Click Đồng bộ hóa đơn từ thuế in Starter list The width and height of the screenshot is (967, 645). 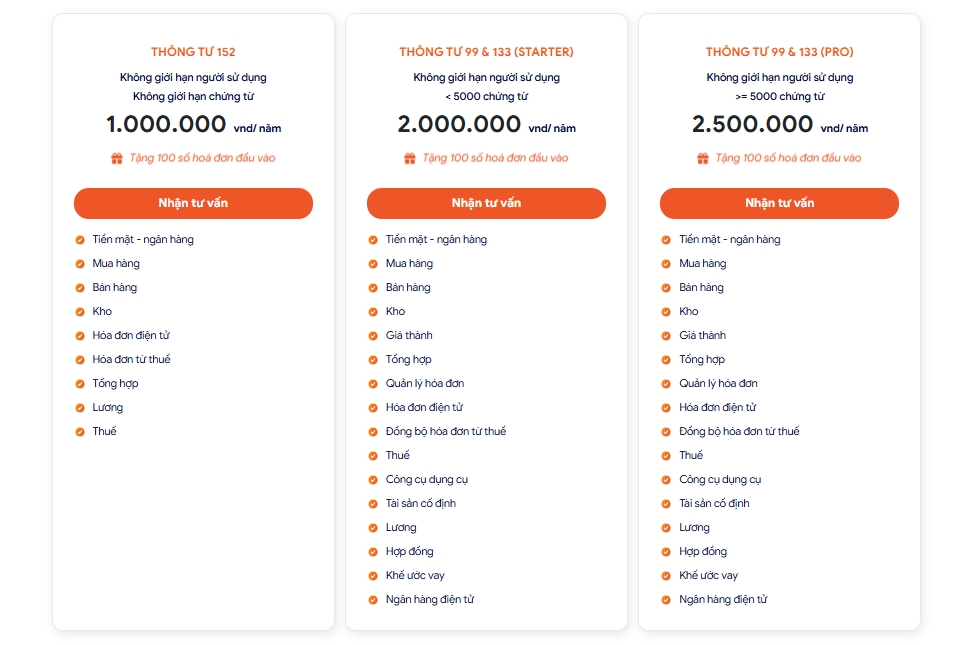click(x=446, y=431)
